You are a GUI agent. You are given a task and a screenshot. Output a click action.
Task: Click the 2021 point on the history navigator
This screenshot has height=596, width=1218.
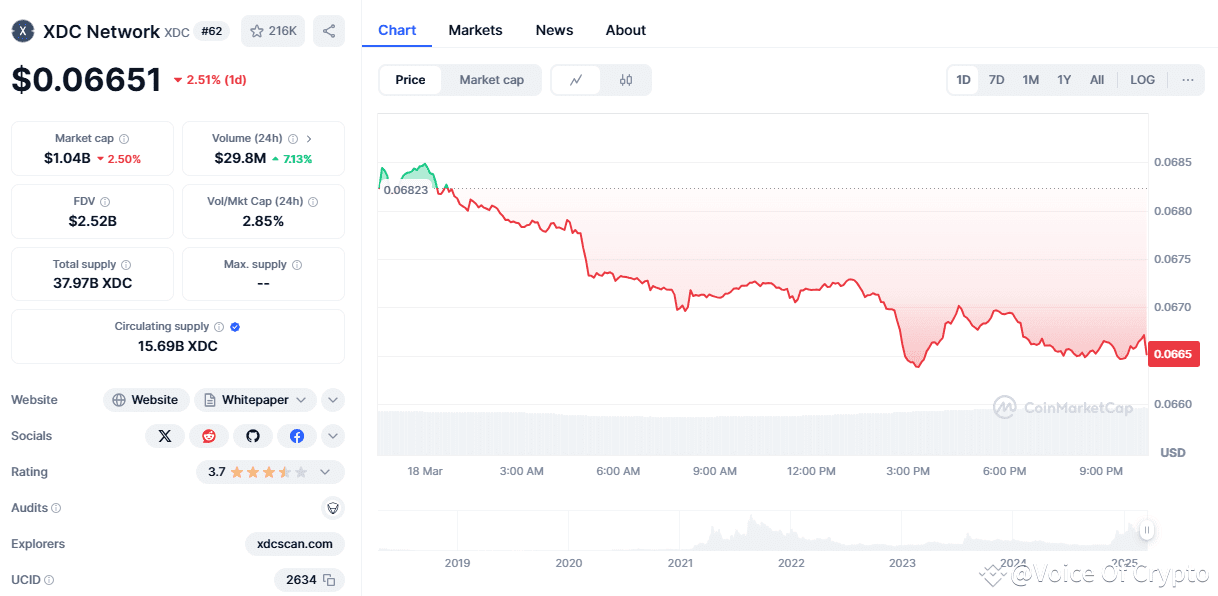point(680,563)
